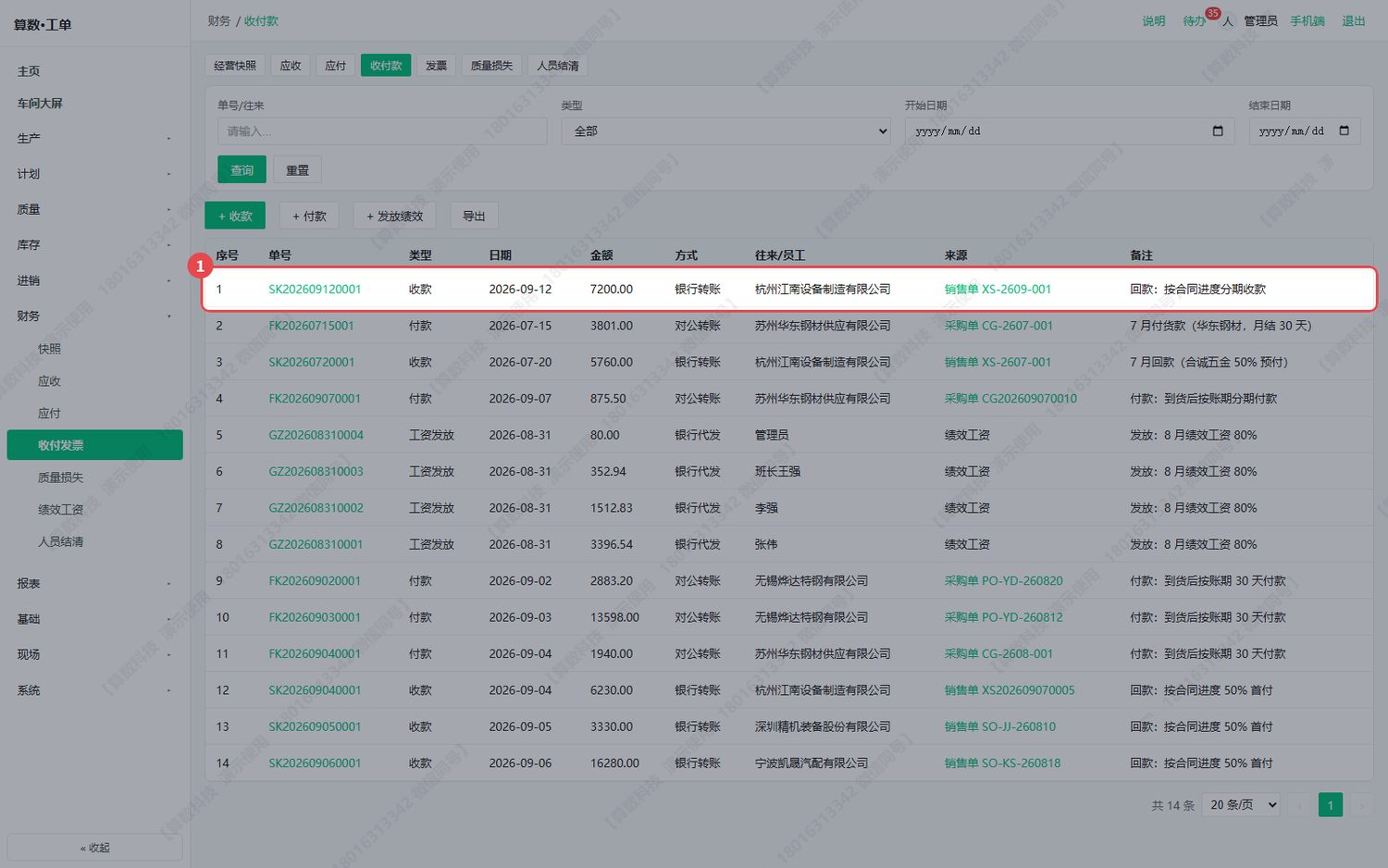Click the user avatar icon beside 管理员
The width and height of the screenshot is (1388, 868).
(1228, 21)
